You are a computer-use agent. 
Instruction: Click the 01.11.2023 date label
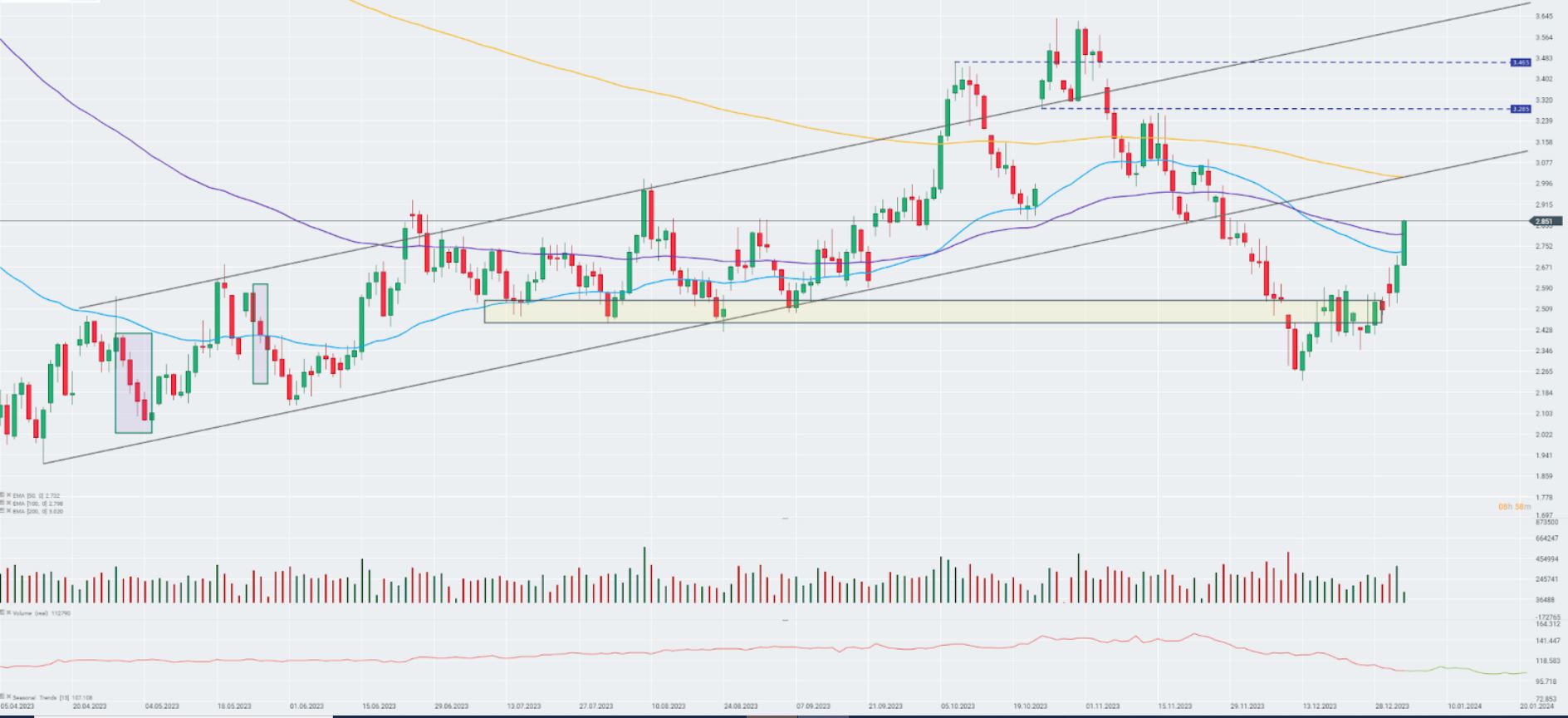(x=1102, y=706)
